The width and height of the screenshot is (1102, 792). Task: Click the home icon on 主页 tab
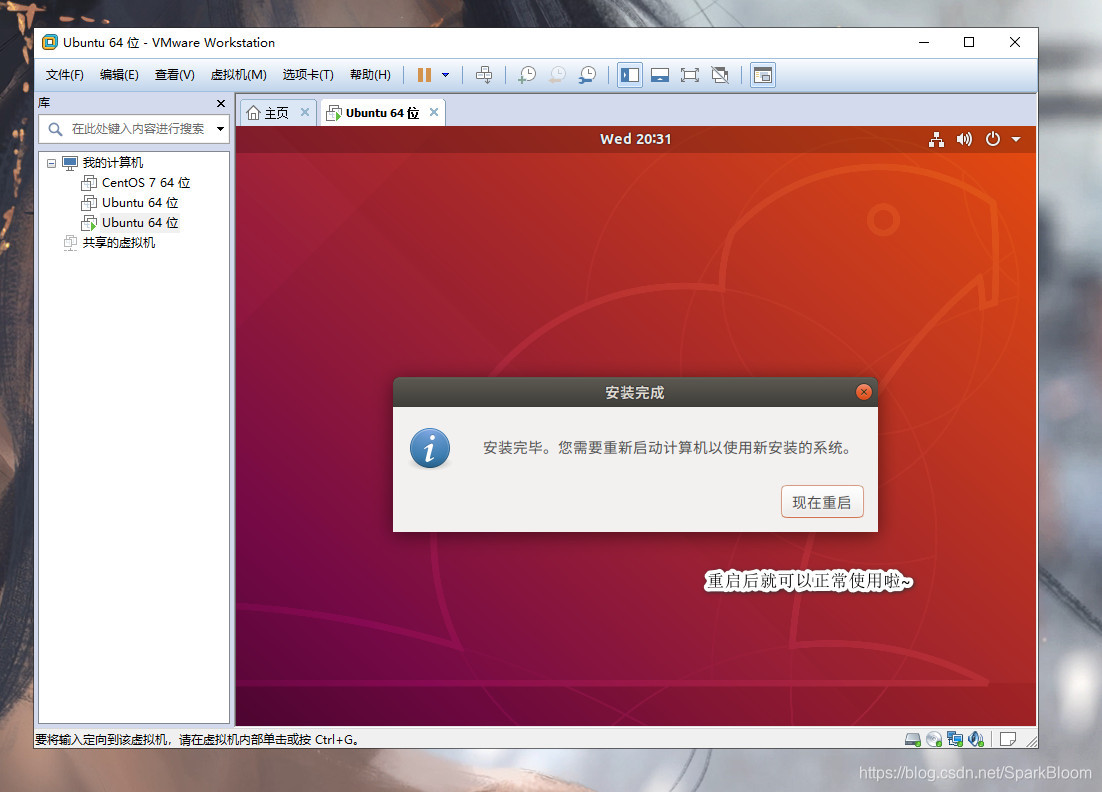(x=254, y=113)
